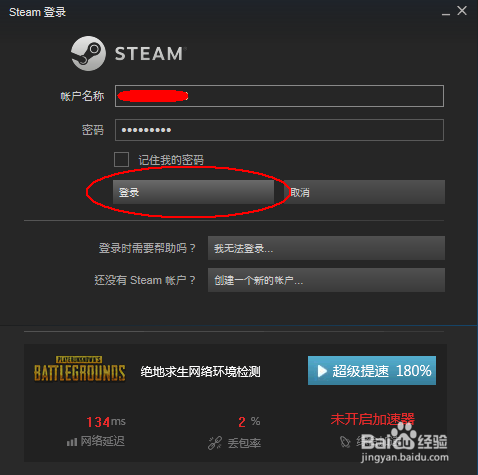The image size is (478, 475).
Task: Click the STEAM wordmark text
Action: point(150,54)
